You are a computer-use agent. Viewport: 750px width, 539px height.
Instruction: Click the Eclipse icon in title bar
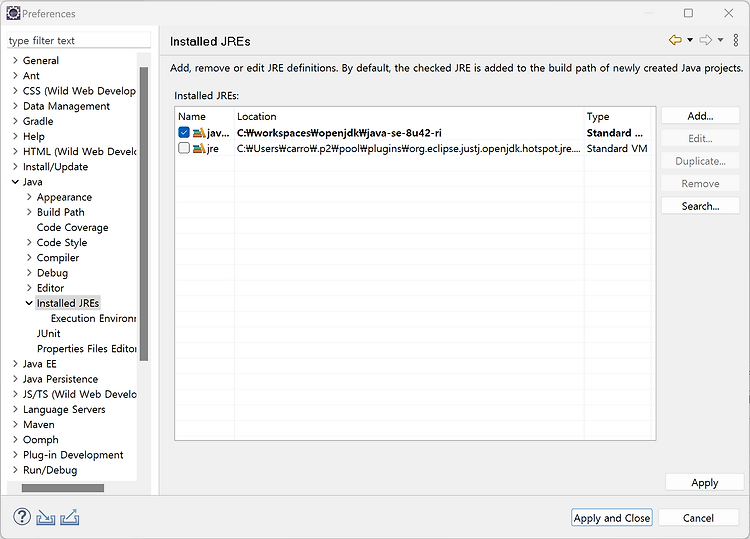coord(13,13)
